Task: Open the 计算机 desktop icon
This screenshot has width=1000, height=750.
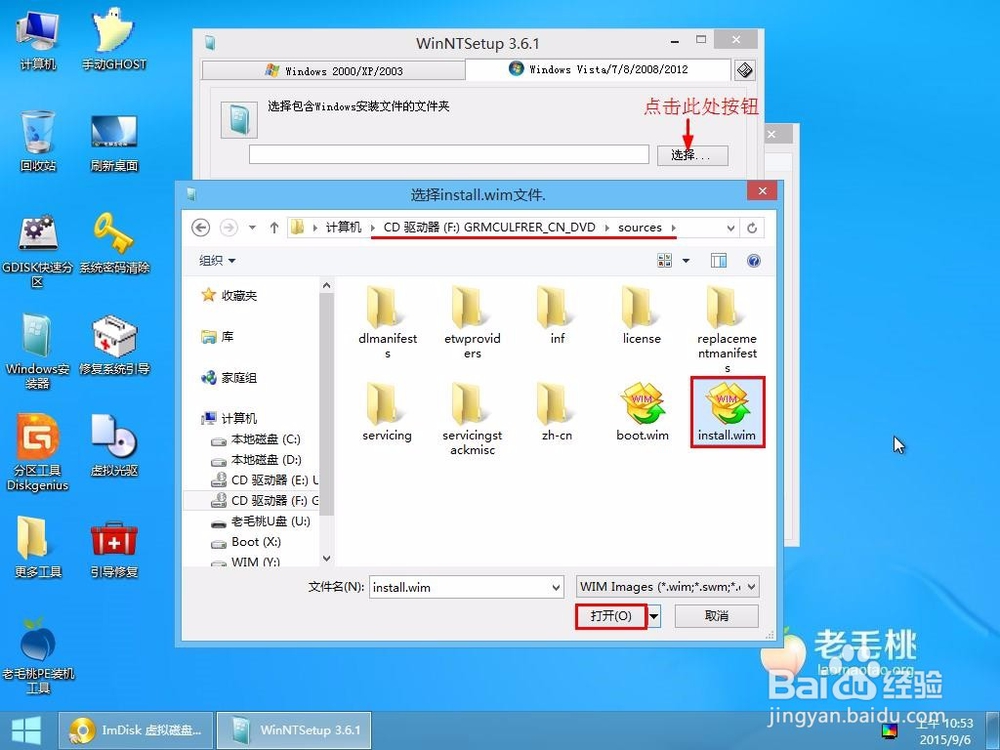Action: pyautogui.click(x=38, y=40)
